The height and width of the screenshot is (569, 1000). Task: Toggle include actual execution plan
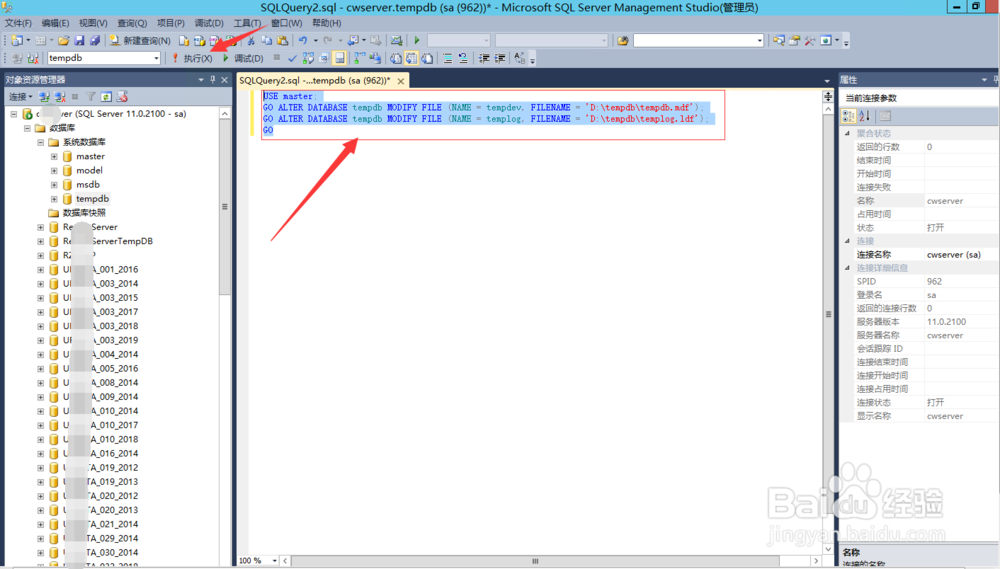(x=359, y=58)
